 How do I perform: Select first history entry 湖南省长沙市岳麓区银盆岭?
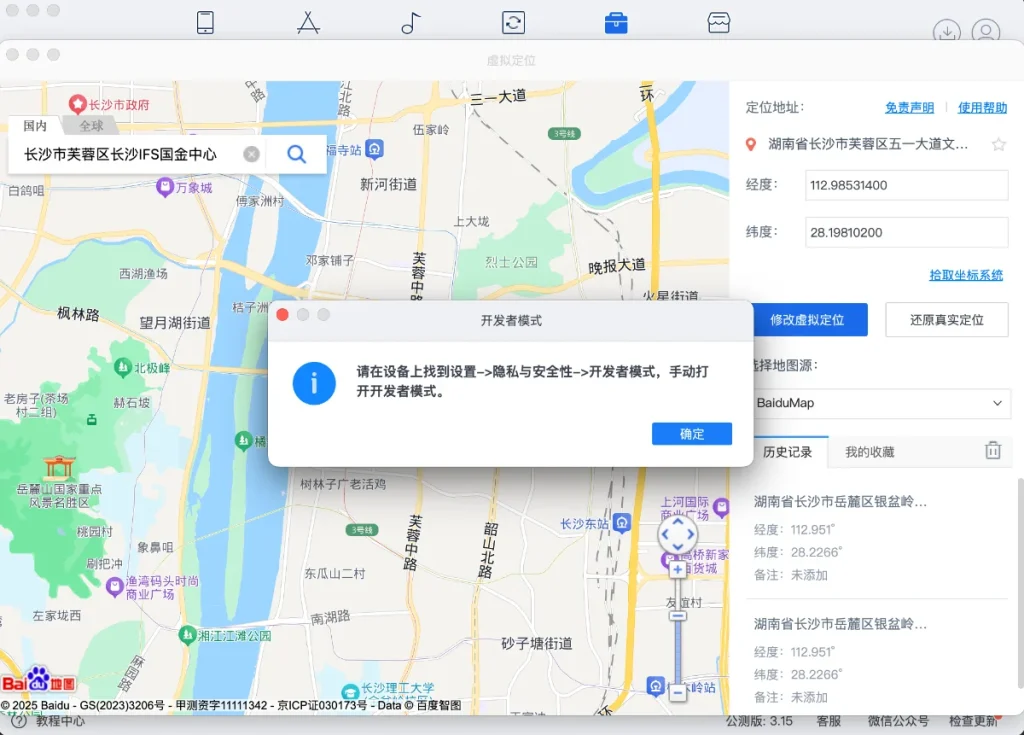878,538
